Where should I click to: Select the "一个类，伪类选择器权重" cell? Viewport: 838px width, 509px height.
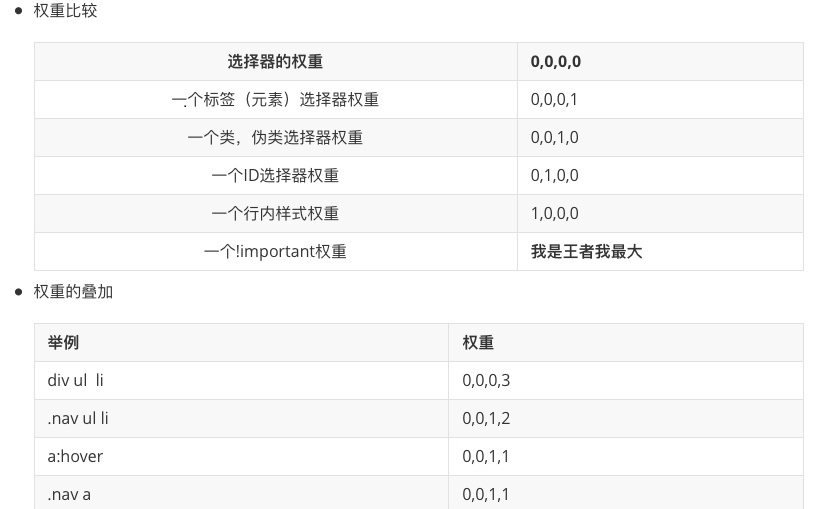tap(275, 138)
